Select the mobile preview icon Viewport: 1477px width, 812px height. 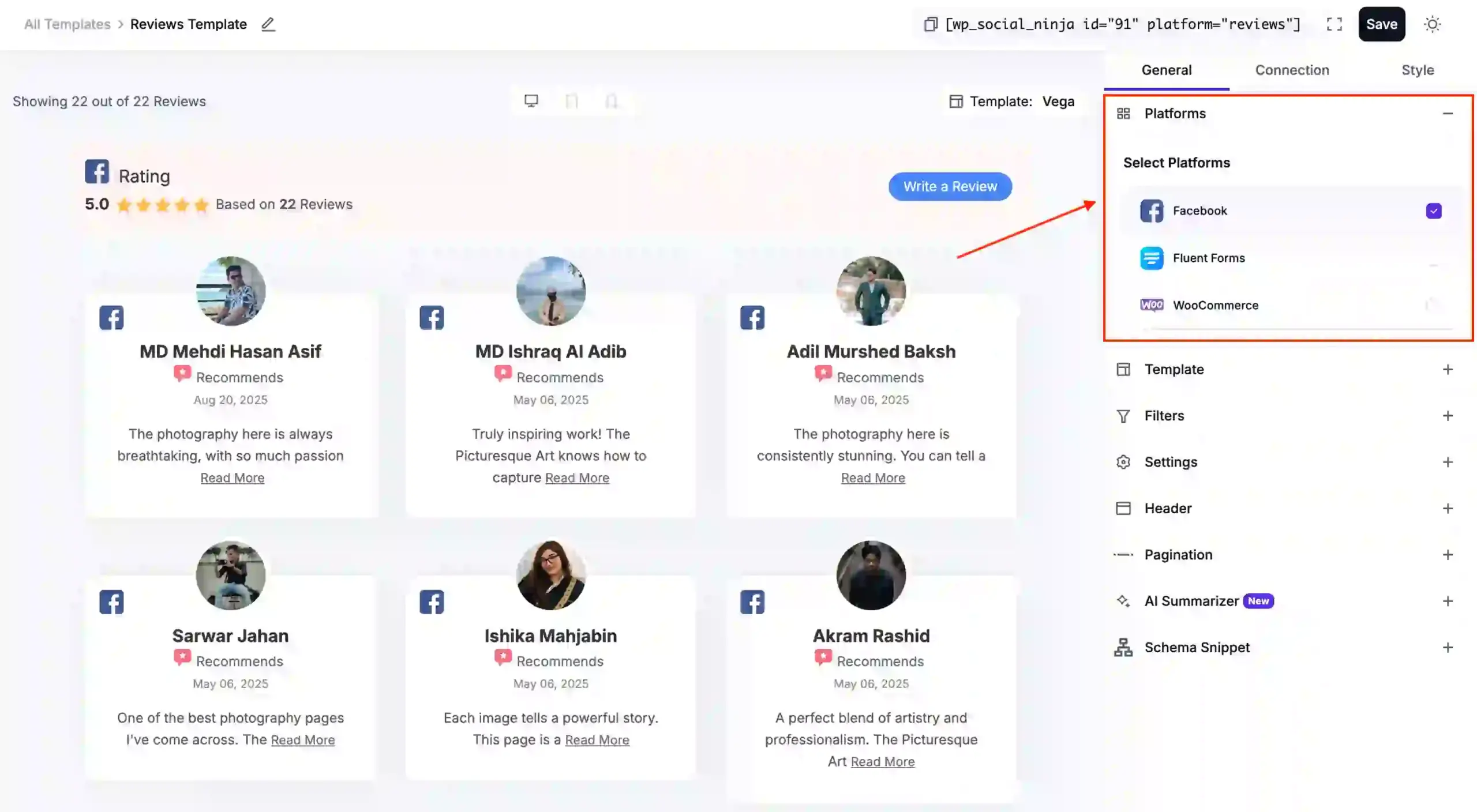[x=612, y=100]
